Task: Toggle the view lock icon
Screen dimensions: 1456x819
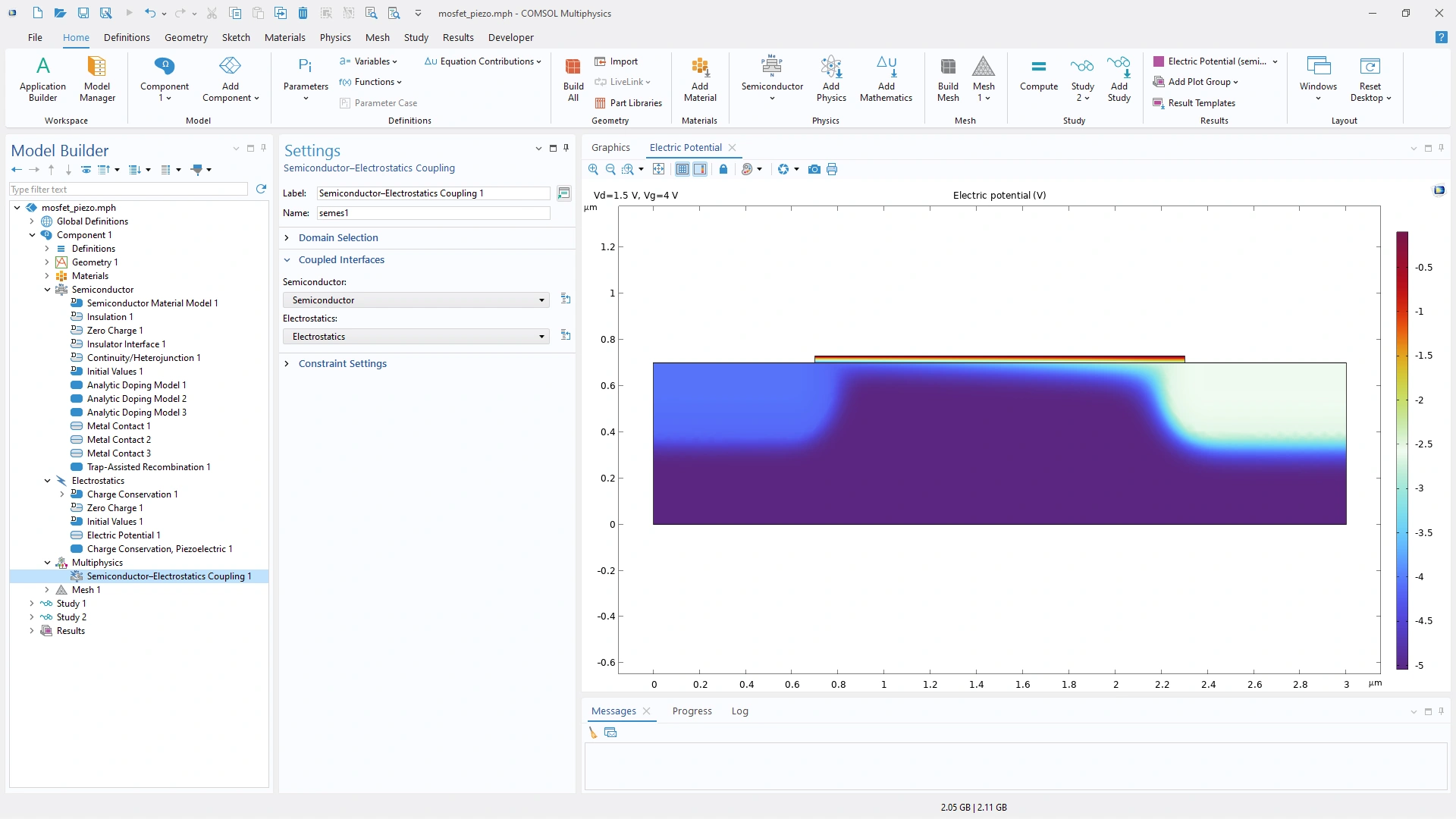Action: [x=723, y=169]
